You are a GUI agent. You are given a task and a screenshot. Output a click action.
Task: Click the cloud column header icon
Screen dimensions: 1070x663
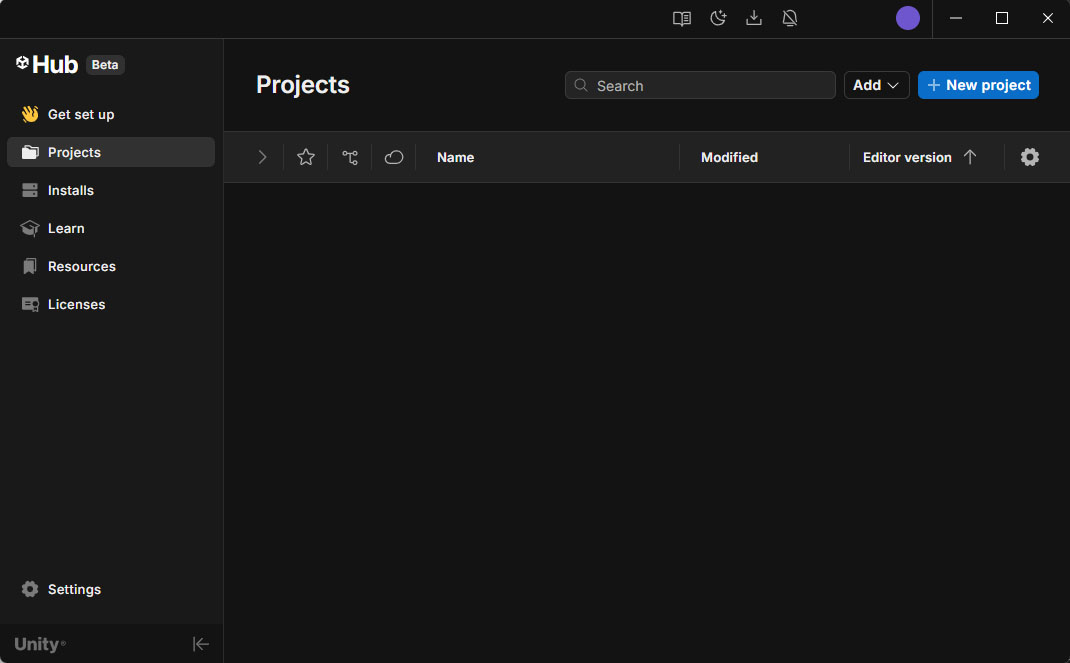[x=394, y=157]
